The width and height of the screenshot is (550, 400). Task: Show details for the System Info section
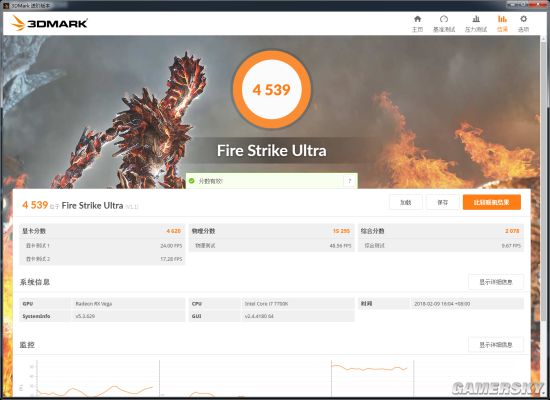(496, 282)
